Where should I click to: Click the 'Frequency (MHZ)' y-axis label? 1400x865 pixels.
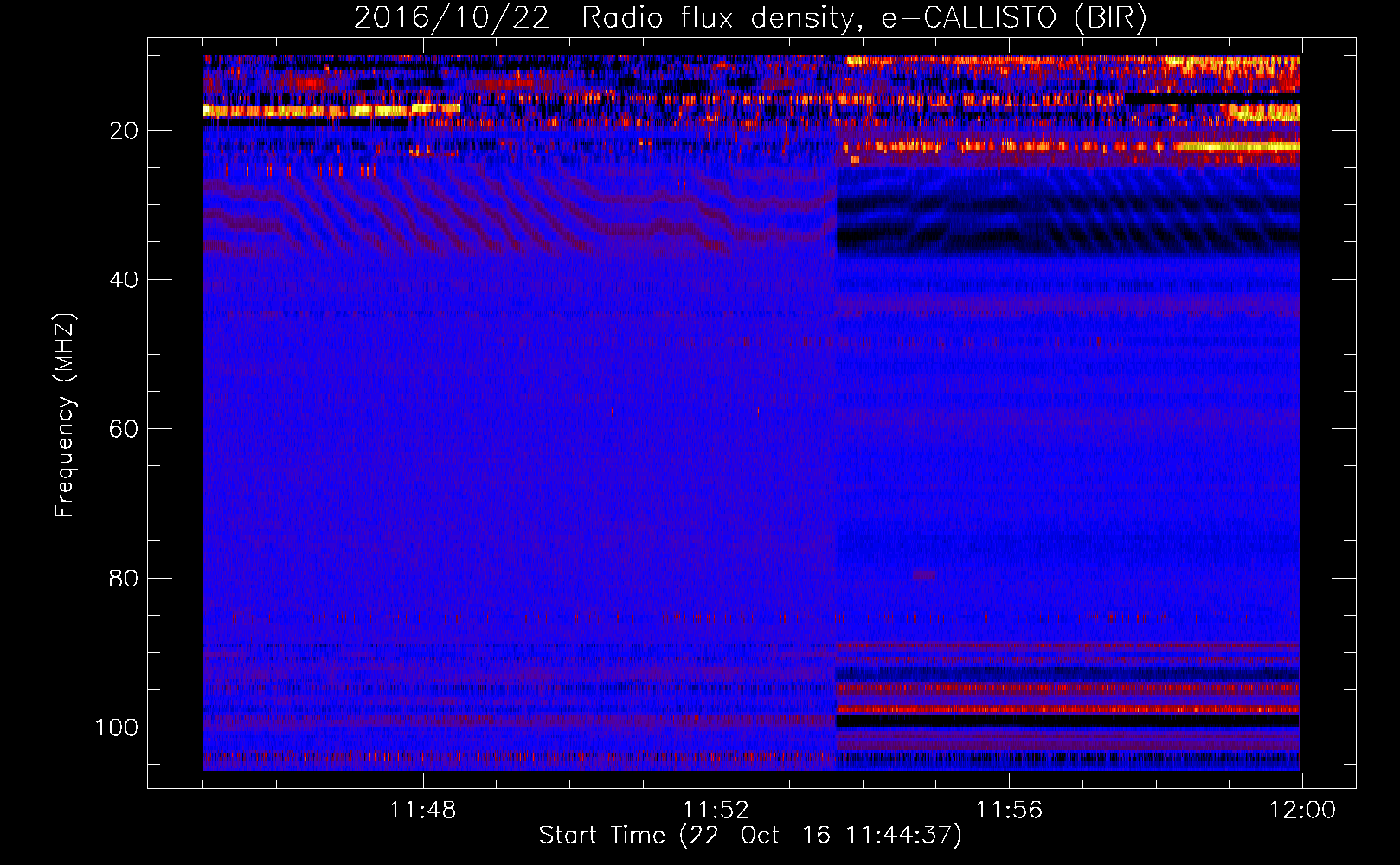coord(65,415)
